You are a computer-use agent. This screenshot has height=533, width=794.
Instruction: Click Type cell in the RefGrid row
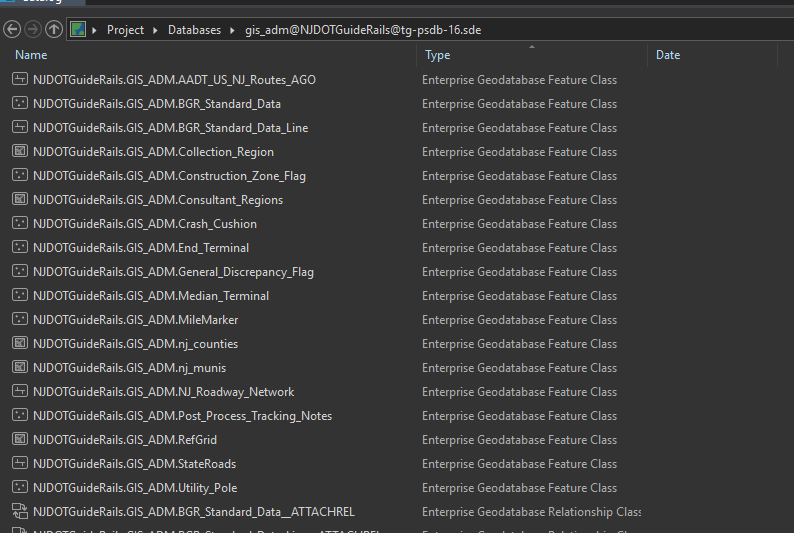point(519,440)
